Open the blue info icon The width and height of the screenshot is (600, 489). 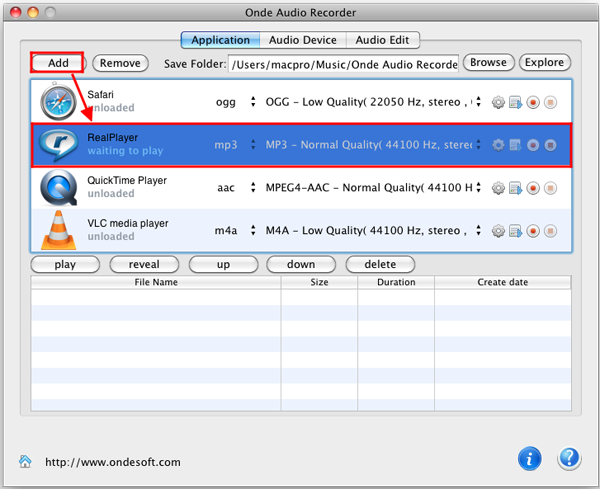pos(530,458)
